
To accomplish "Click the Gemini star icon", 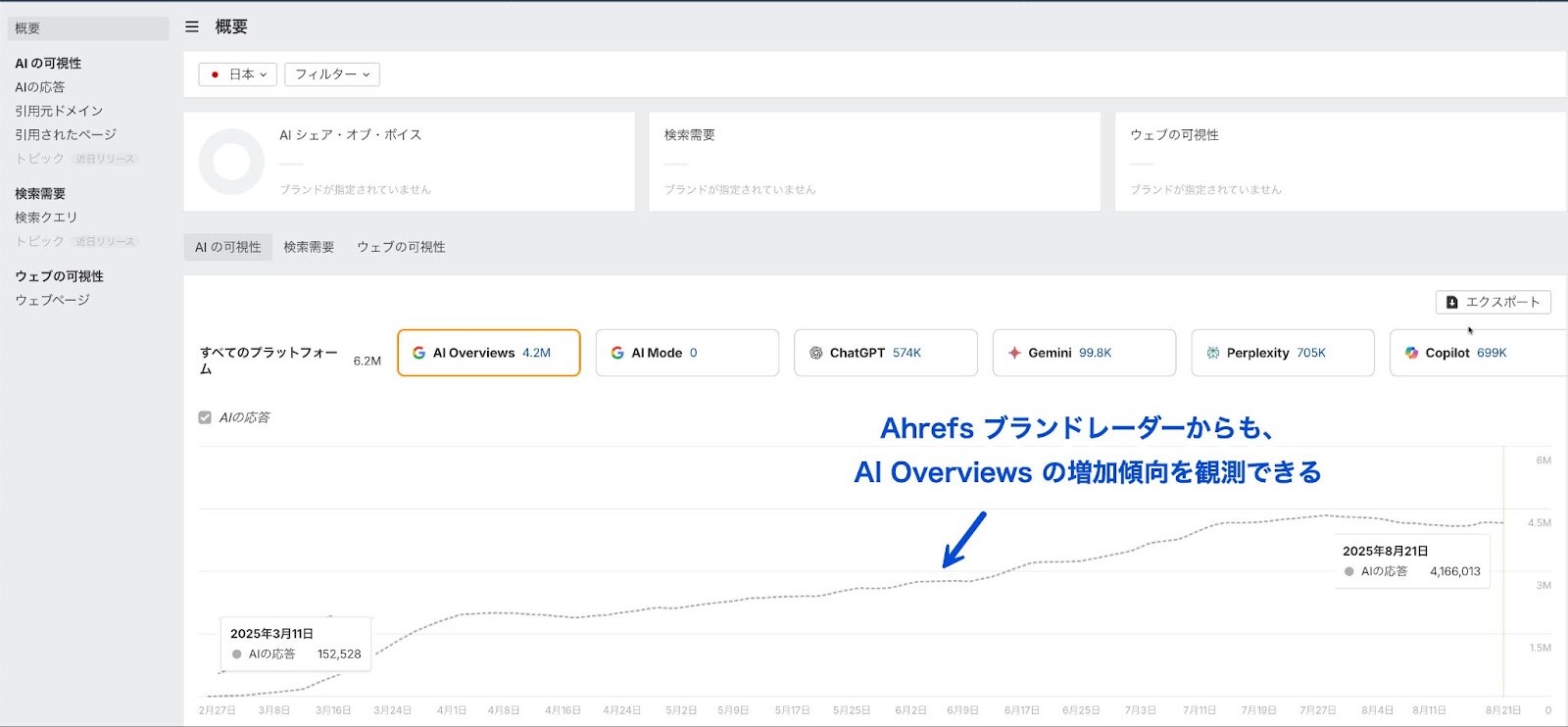I will pos(1014,353).
